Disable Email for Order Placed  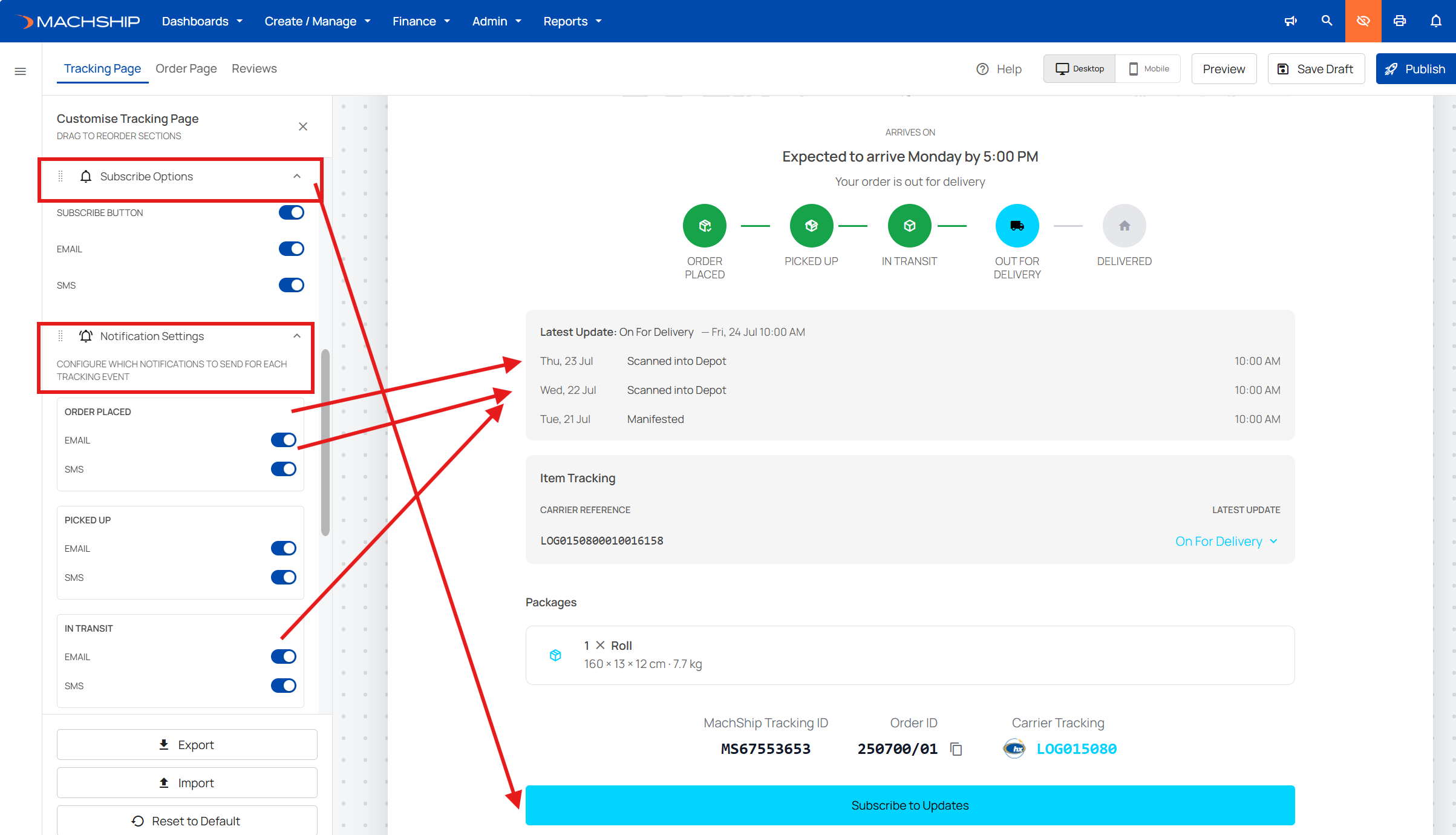pos(283,440)
